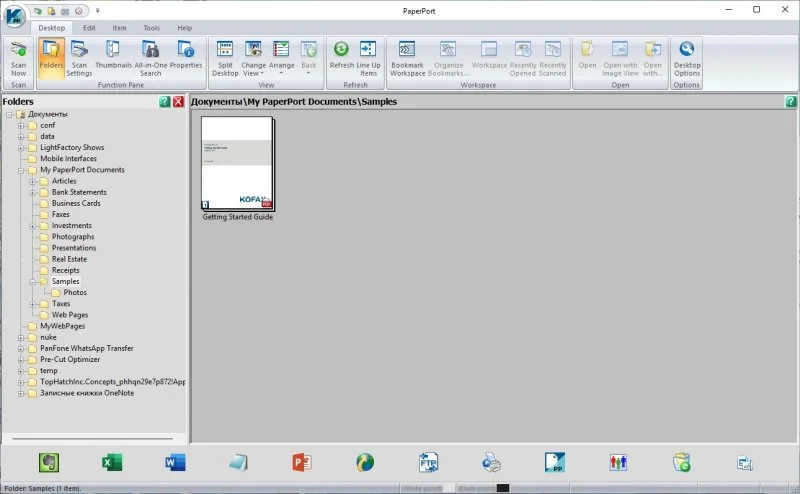Screen dimensions: 800x494
Task: Expand the conf folder
Action: (21, 126)
